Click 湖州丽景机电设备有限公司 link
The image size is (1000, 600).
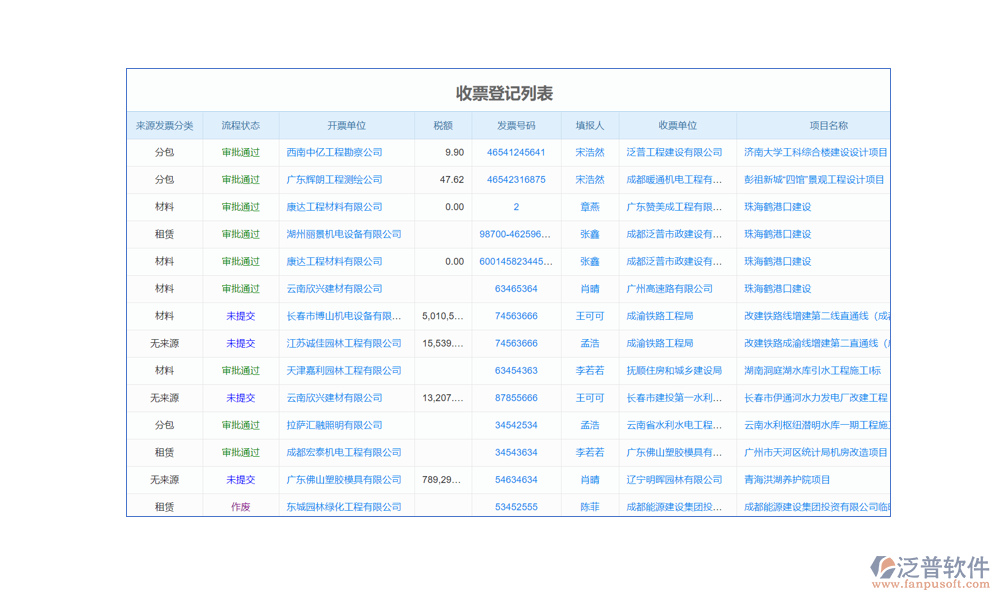click(x=343, y=235)
